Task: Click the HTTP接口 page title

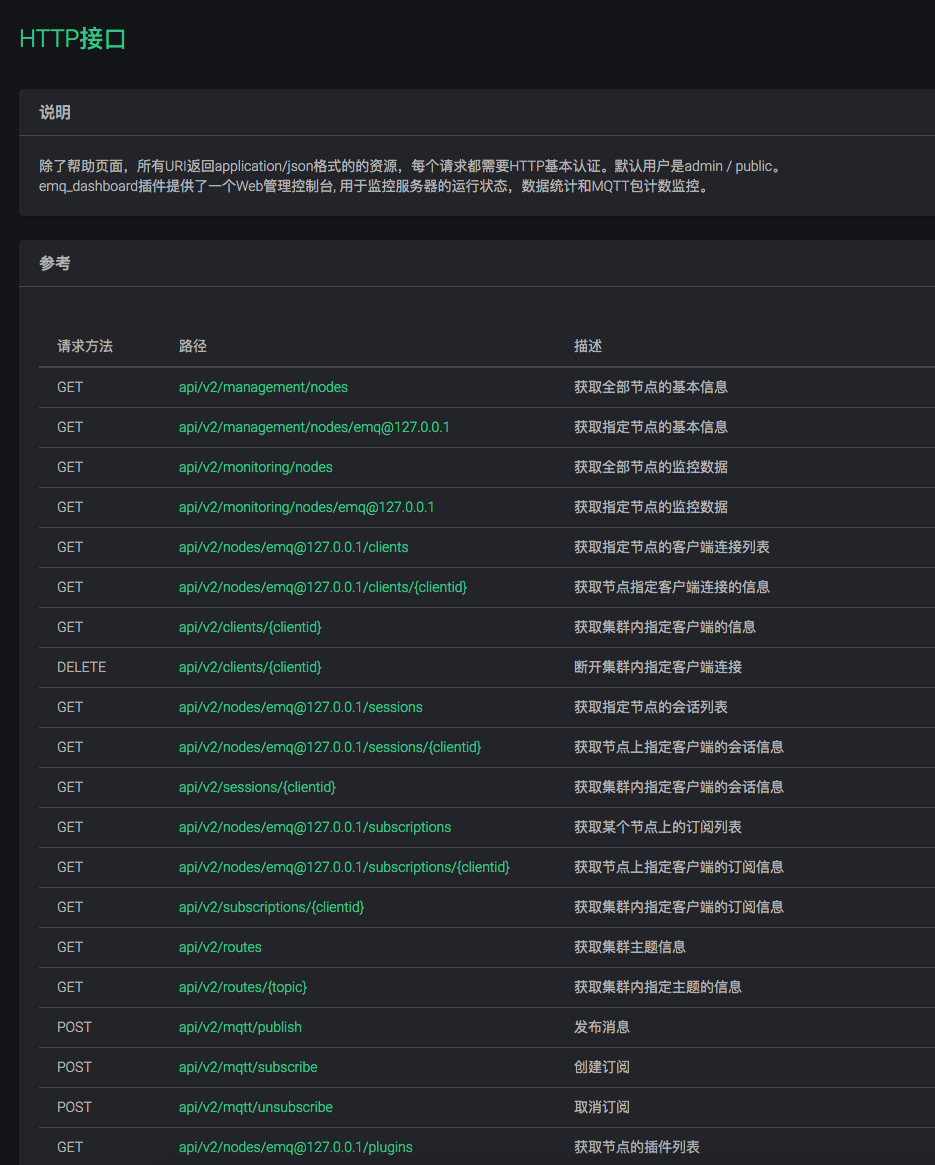Action: [x=72, y=39]
